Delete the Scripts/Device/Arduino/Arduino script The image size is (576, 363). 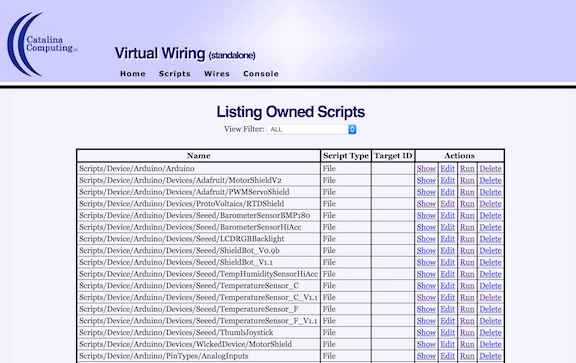tap(490, 169)
